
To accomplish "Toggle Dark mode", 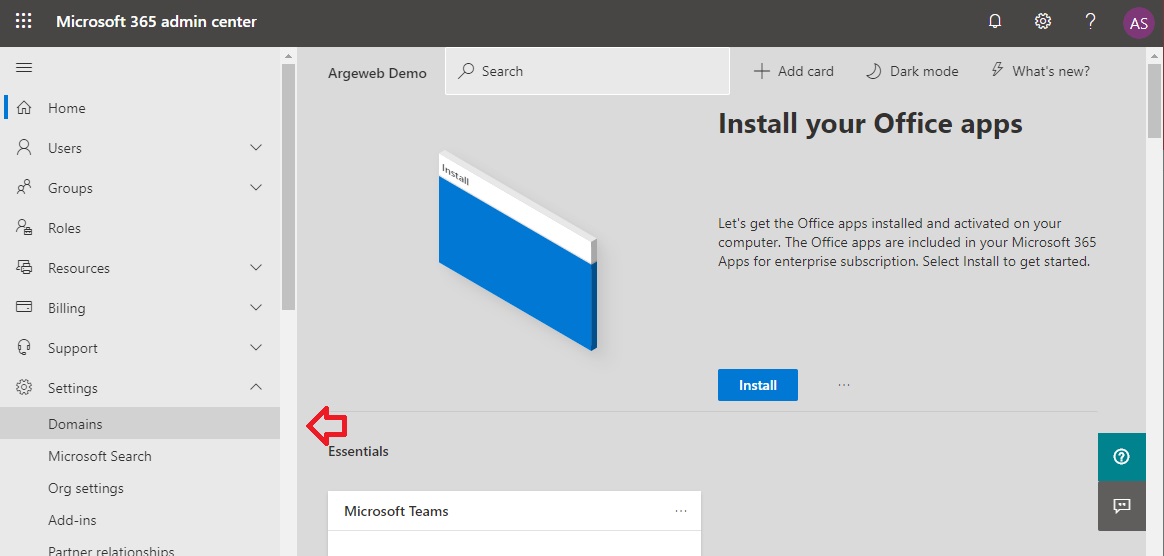I will [912, 71].
